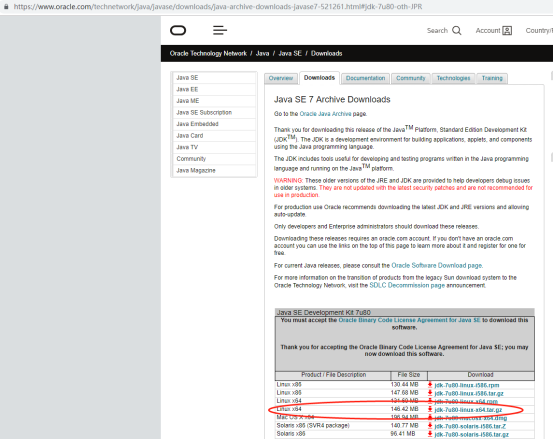Click the Java SE Development Kit 7u80 title
554x440 pixels.
pyautogui.click(x=324, y=312)
